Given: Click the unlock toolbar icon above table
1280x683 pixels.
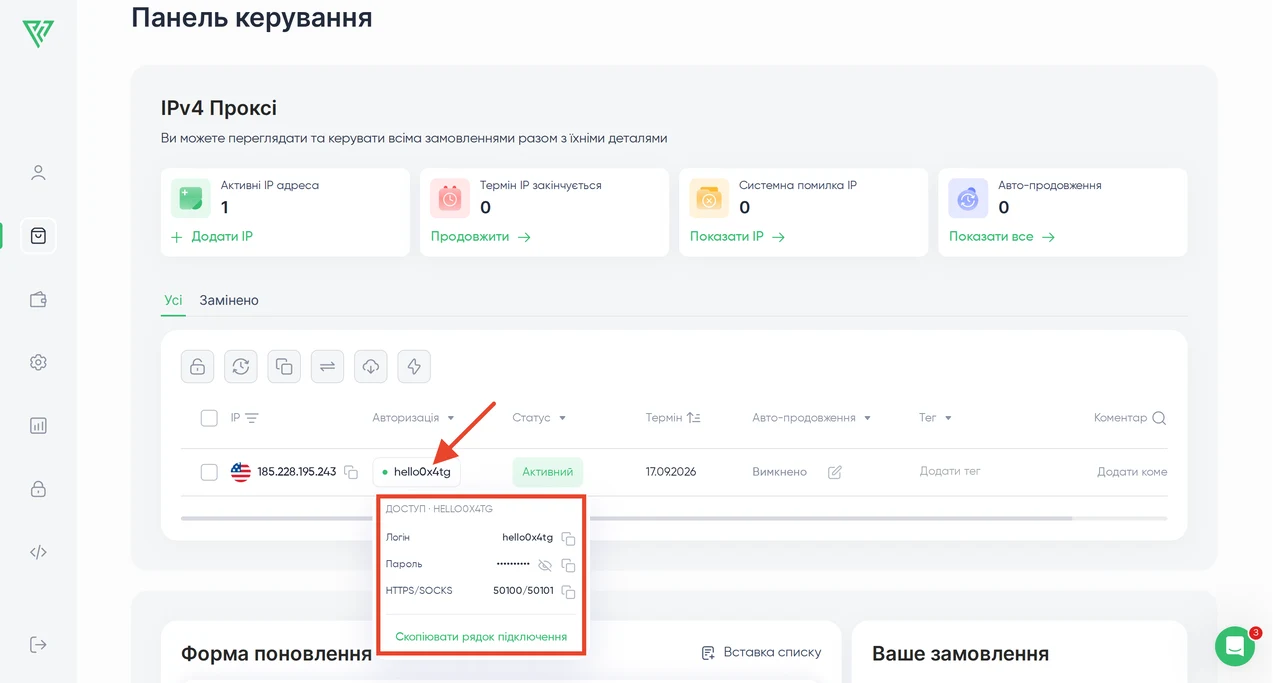Looking at the screenshot, I should click(198, 367).
